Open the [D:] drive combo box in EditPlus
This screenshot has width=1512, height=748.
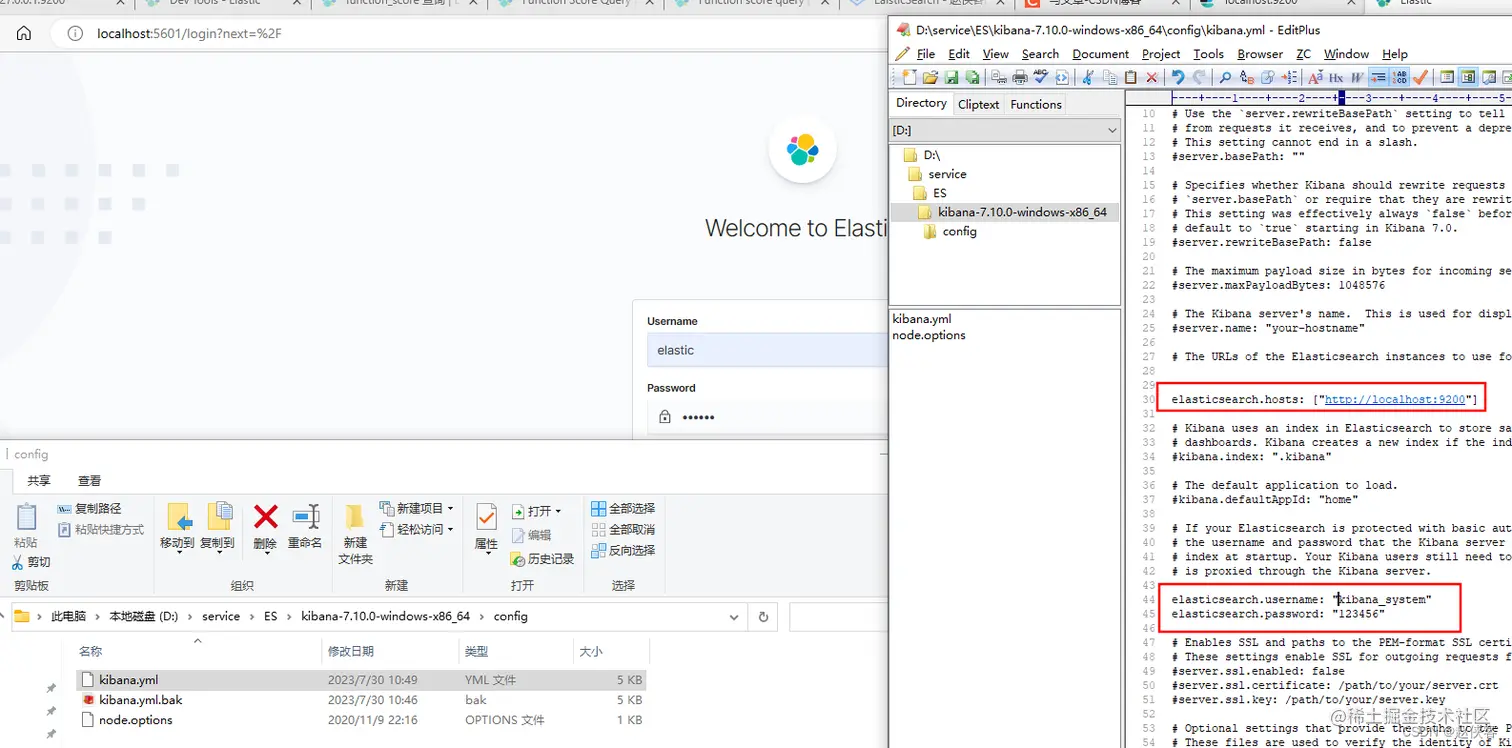1005,130
